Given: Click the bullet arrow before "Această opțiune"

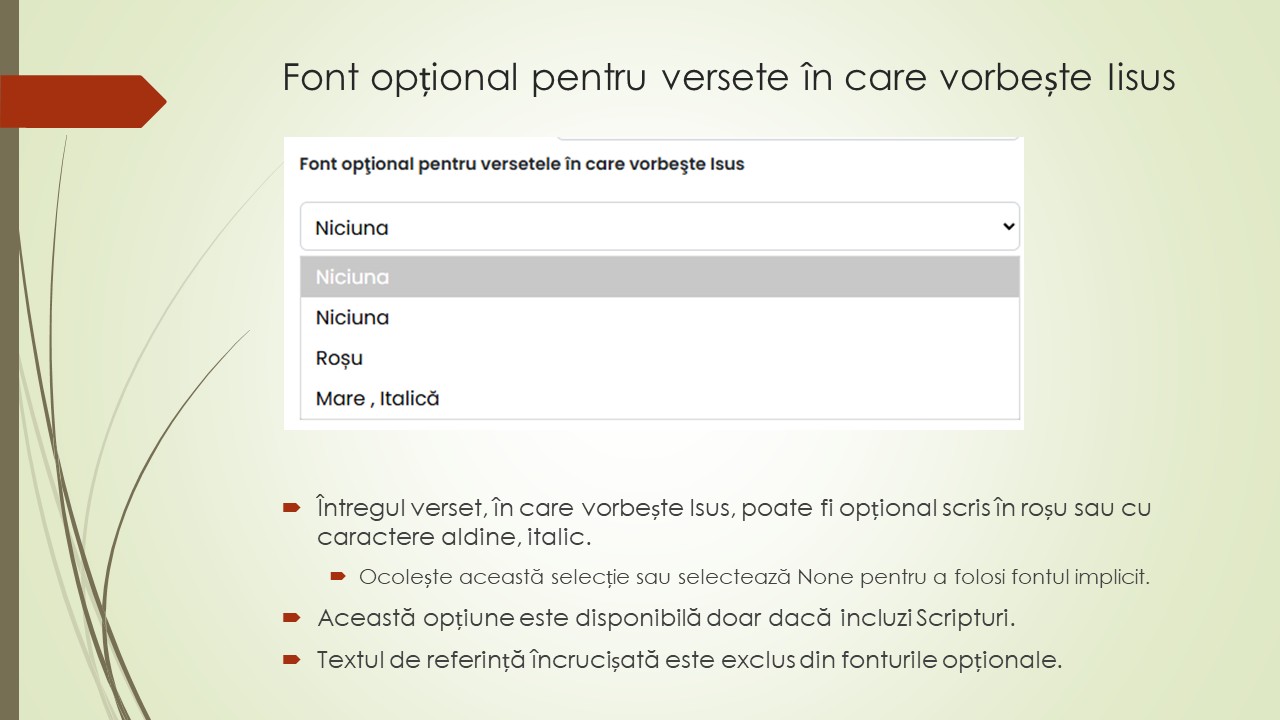Looking at the screenshot, I should click(x=291, y=618).
